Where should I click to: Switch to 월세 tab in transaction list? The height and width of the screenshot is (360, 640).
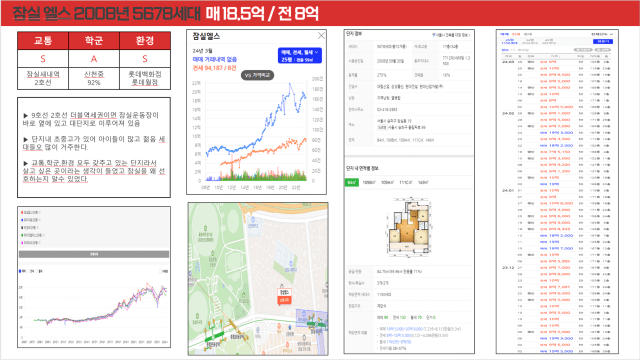(528, 34)
